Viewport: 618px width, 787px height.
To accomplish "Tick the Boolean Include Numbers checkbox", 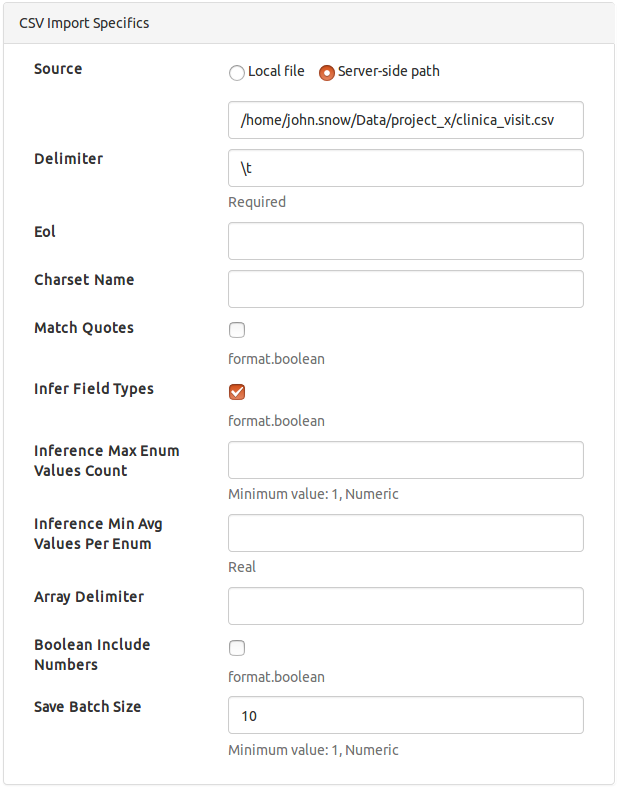I will click(x=237, y=648).
